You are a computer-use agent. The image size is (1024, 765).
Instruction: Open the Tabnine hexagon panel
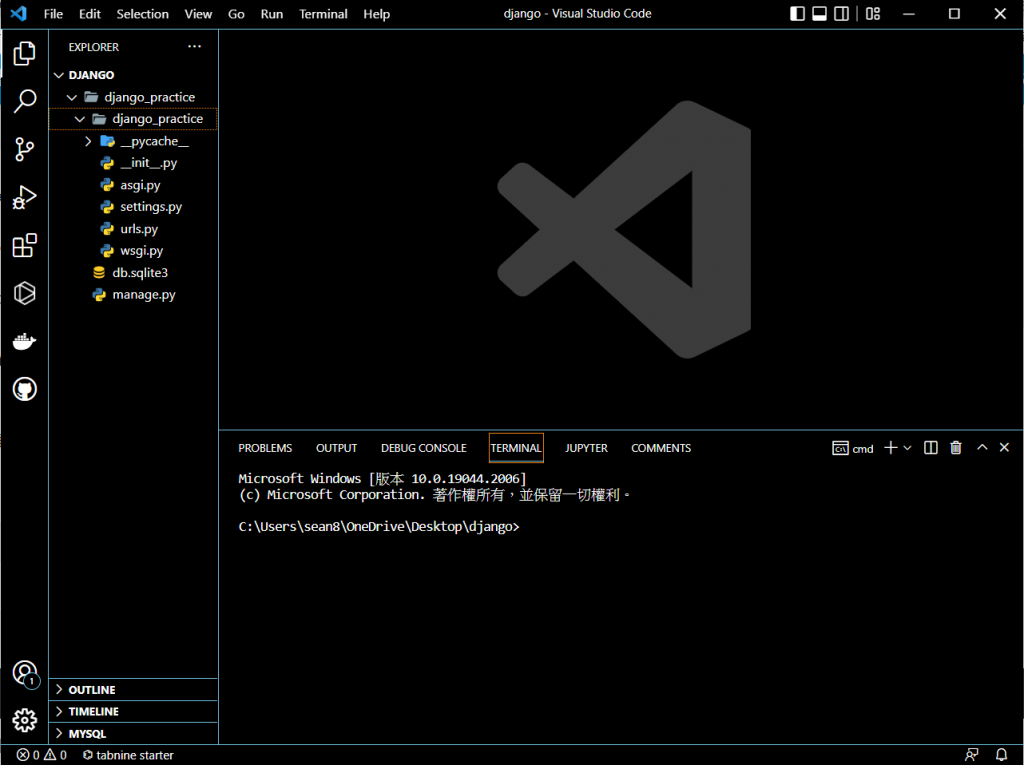pos(24,293)
